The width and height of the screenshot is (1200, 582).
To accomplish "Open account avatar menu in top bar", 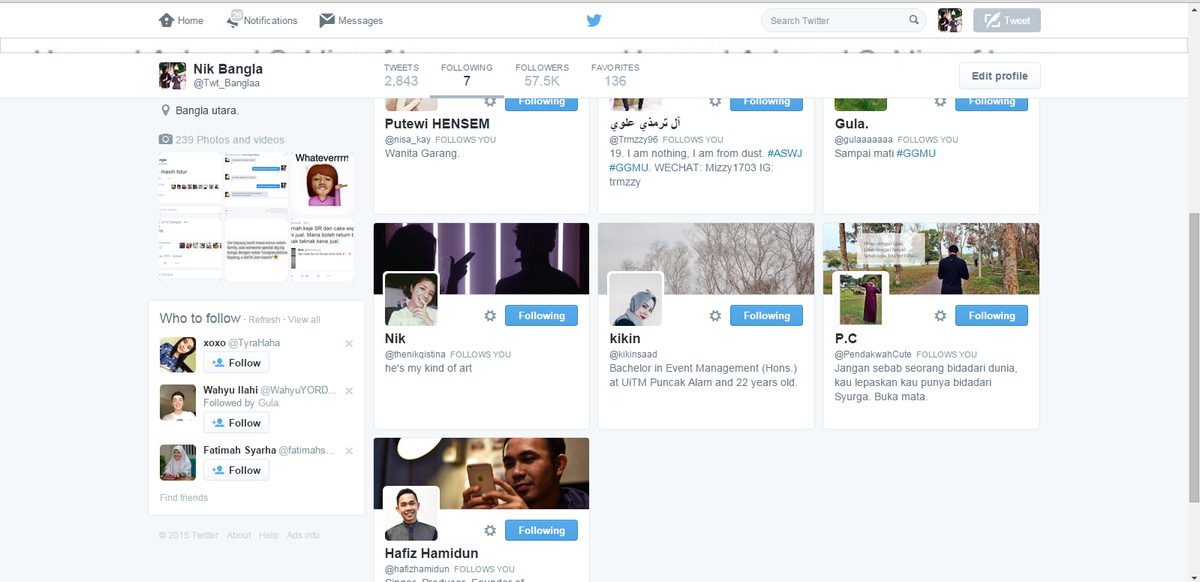I will pyautogui.click(x=950, y=20).
